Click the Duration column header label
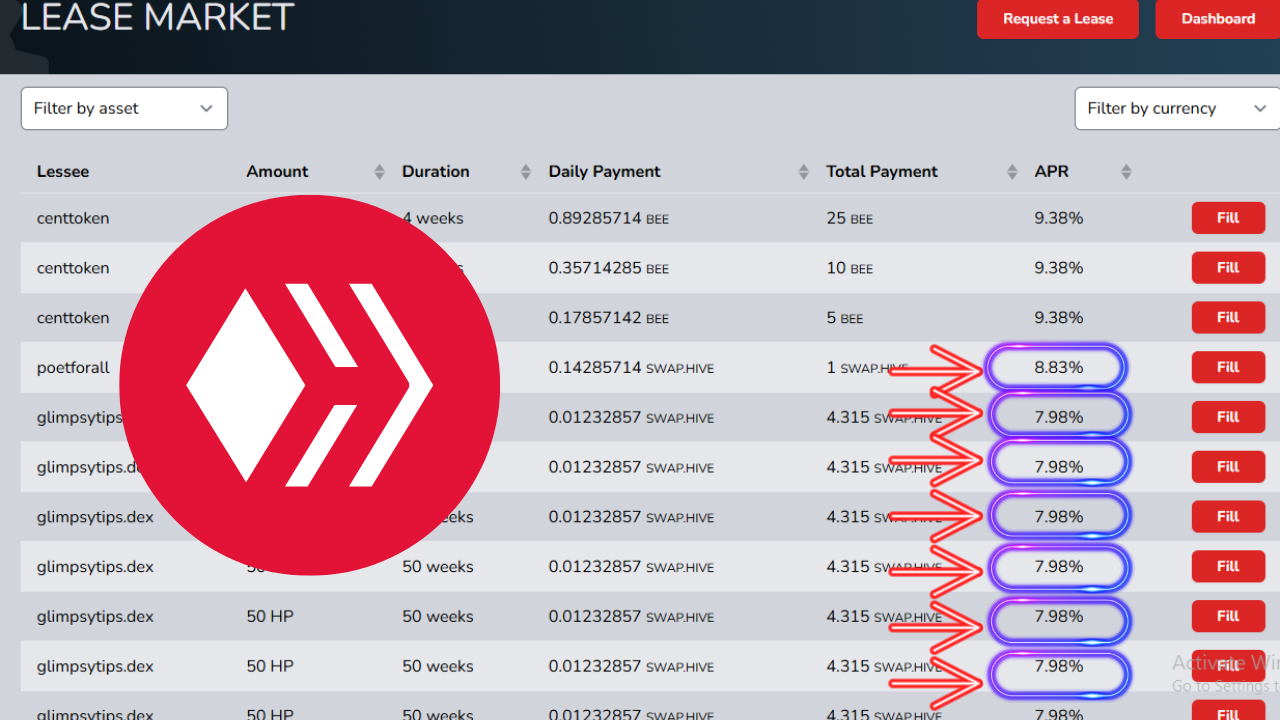The height and width of the screenshot is (720, 1280). 435,172
